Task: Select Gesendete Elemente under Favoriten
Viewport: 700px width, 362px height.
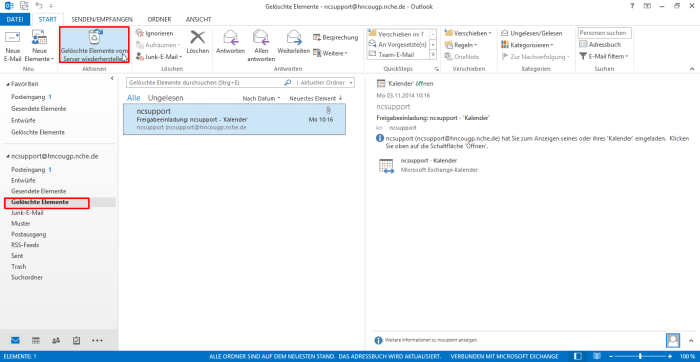Action: (38, 108)
